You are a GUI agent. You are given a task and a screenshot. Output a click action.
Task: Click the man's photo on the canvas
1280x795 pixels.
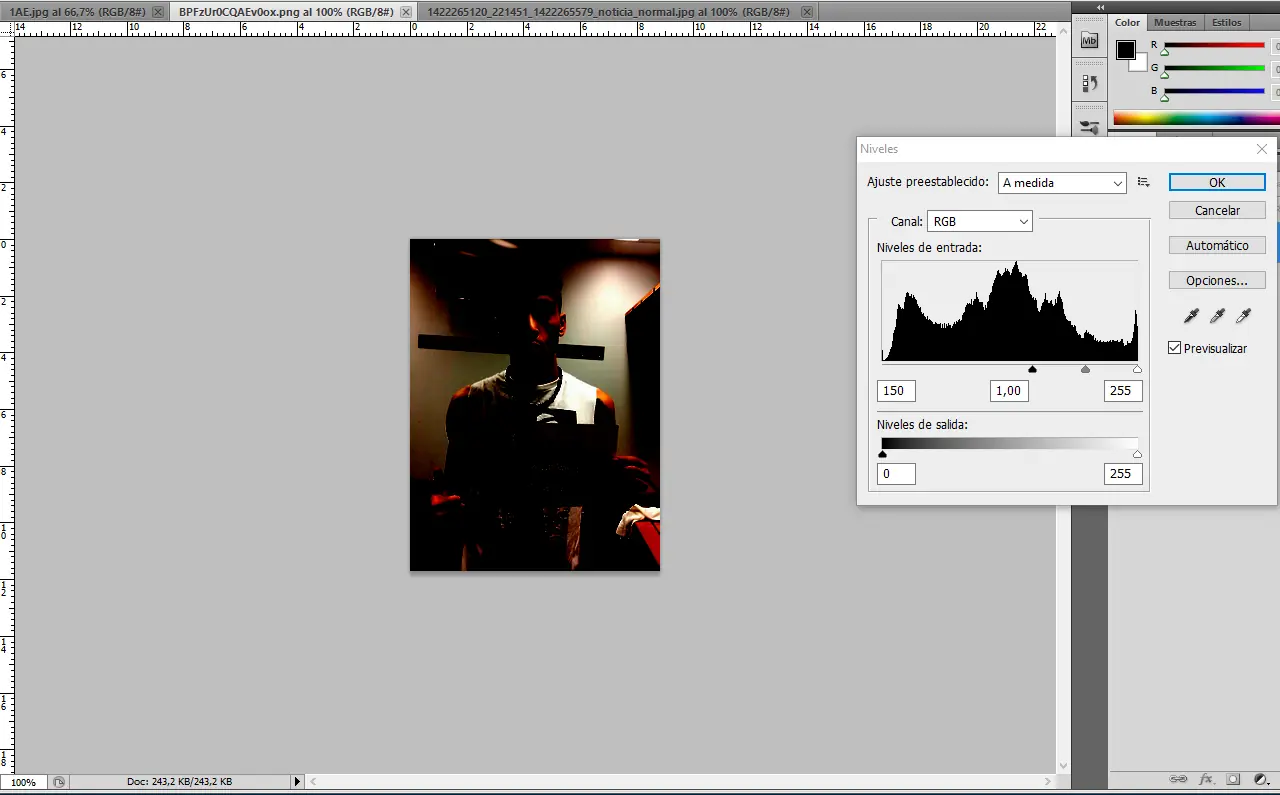click(535, 405)
